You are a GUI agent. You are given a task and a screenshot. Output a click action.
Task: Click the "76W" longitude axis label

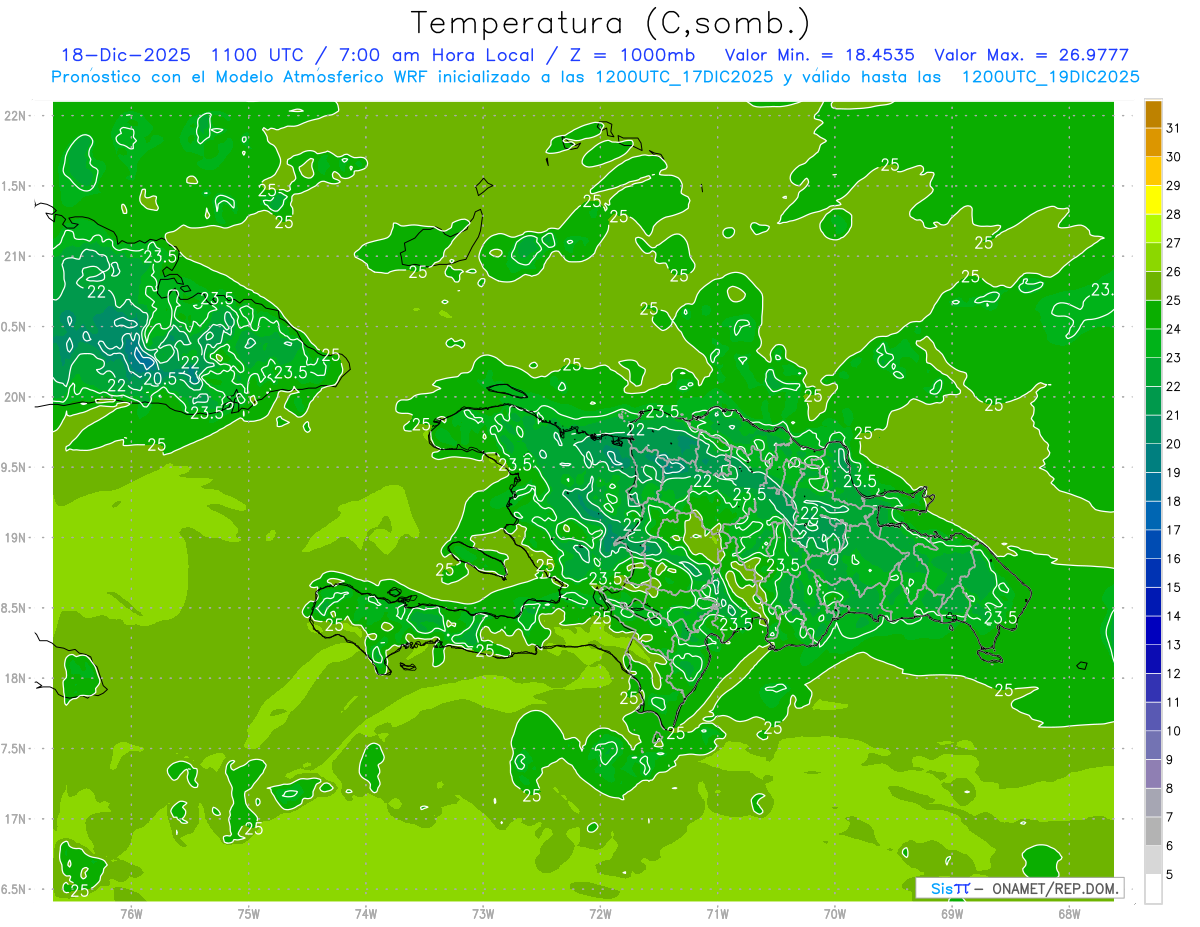pyautogui.click(x=132, y=912)
